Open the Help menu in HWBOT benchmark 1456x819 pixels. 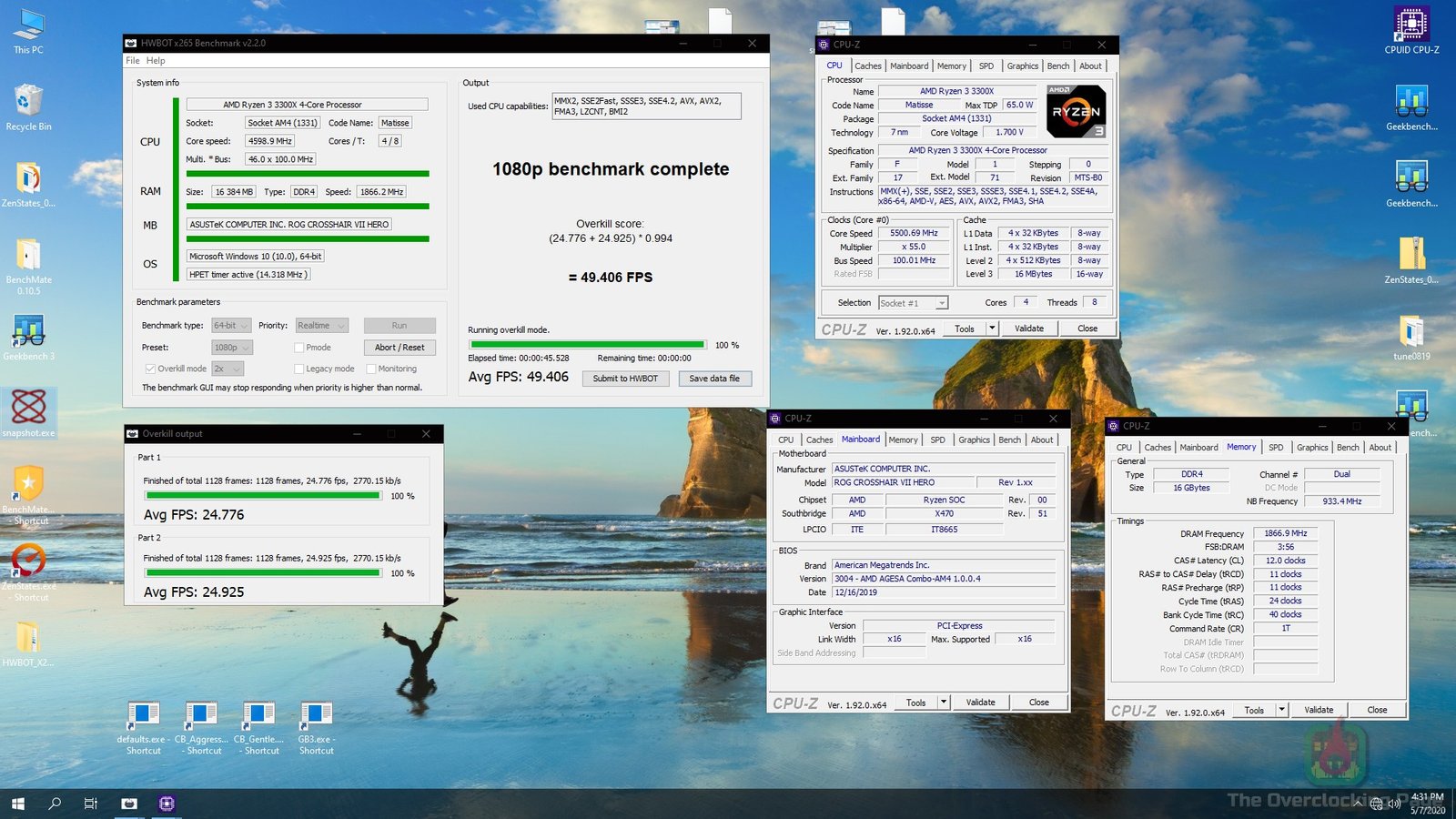156,61
